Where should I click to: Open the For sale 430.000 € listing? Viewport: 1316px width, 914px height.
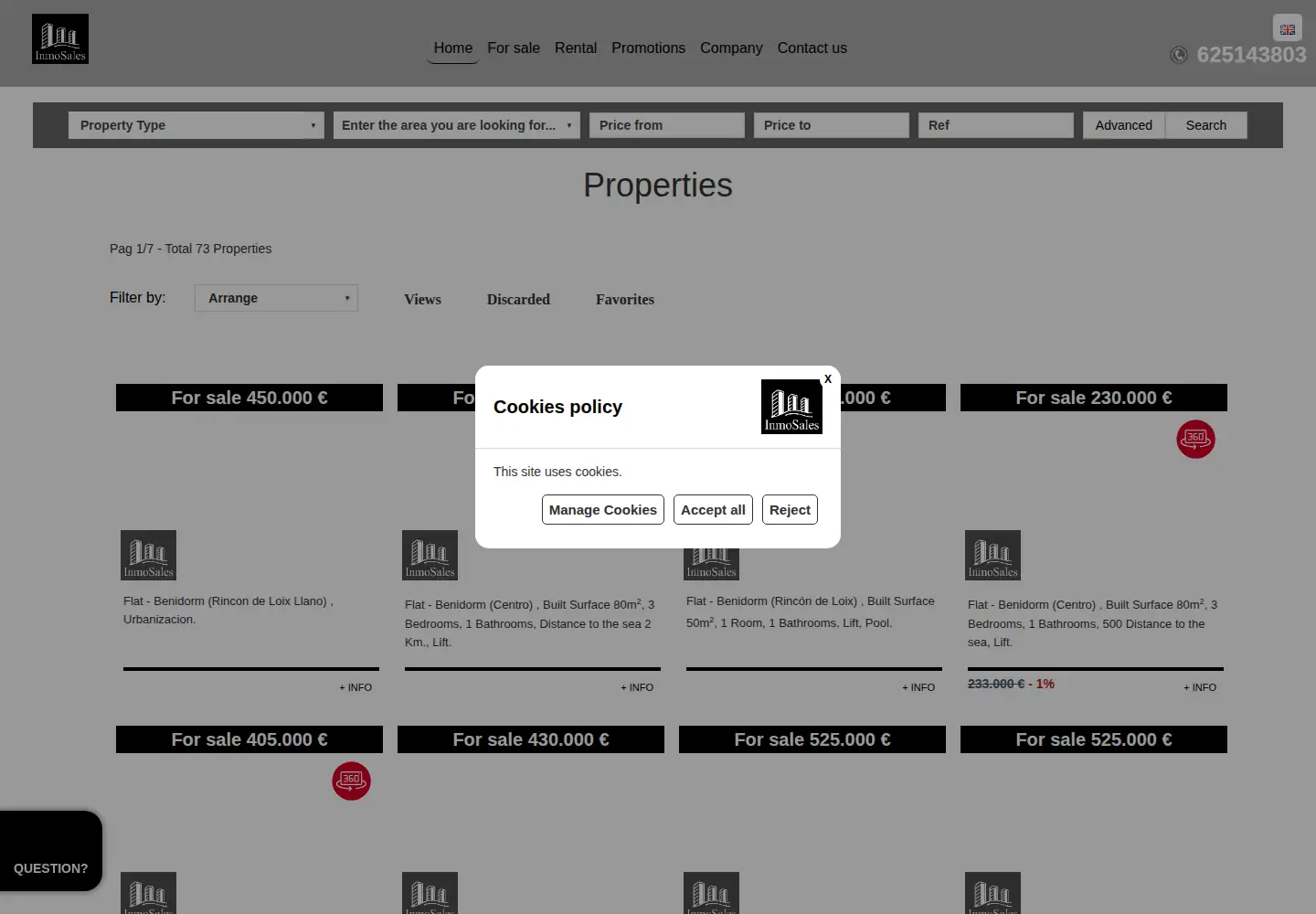coord(531,739)
